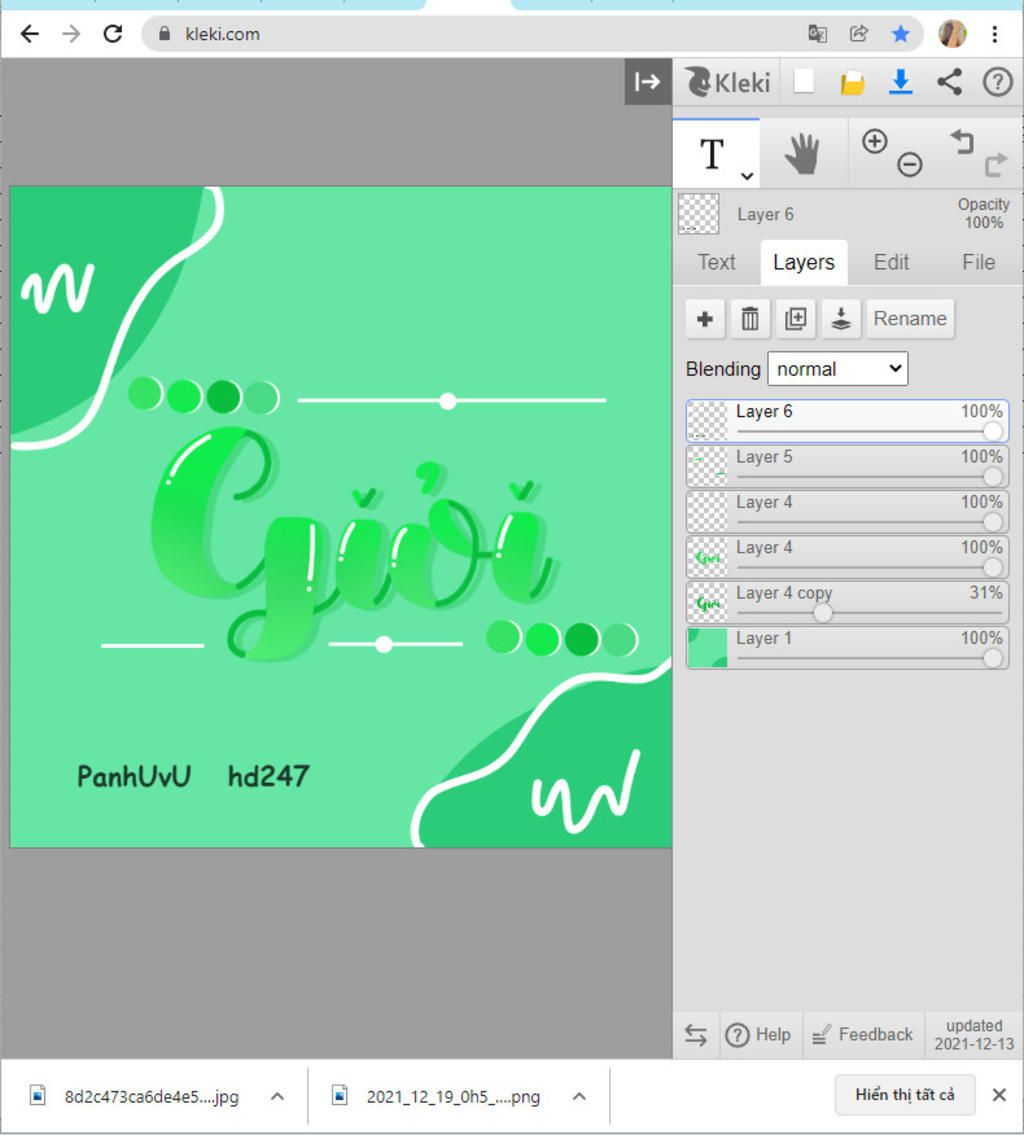This screenshot has width=1024, height=1135.
Task: Add a new layer
Action: (x=705, y=319)
